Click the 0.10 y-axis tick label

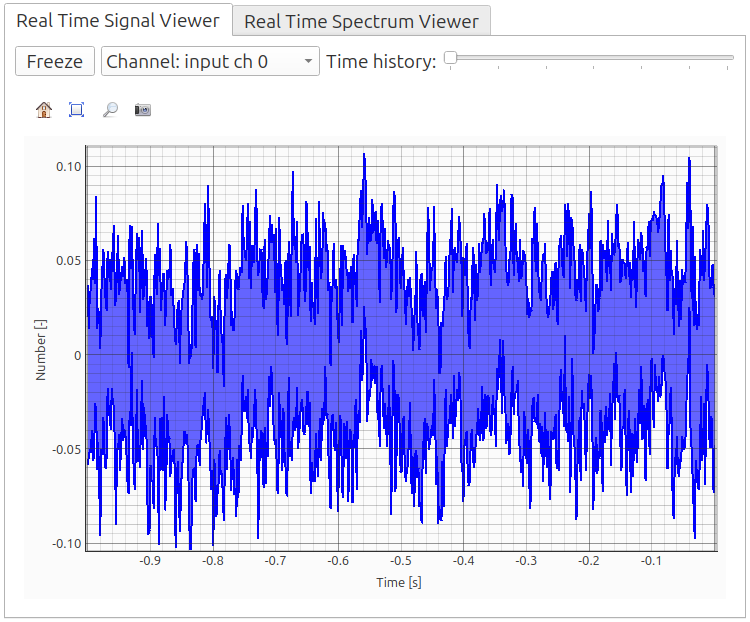pos(69,167)
